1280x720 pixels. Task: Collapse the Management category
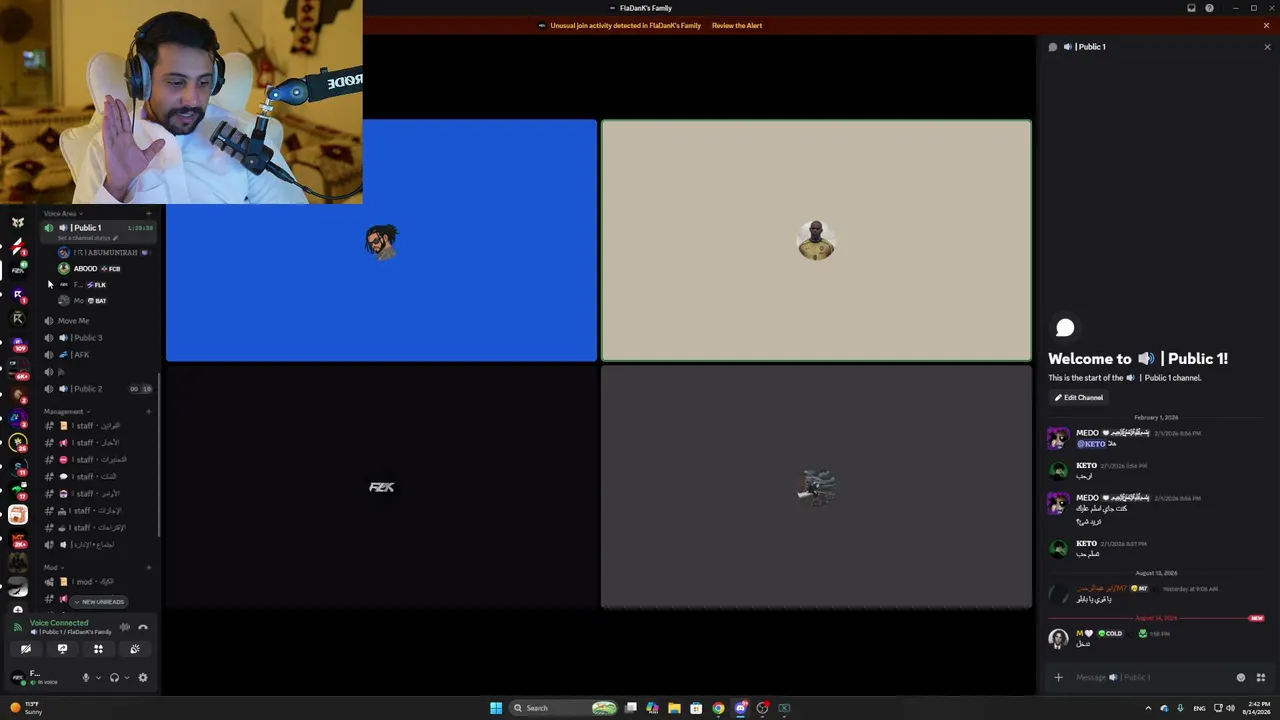click(66, 411)
